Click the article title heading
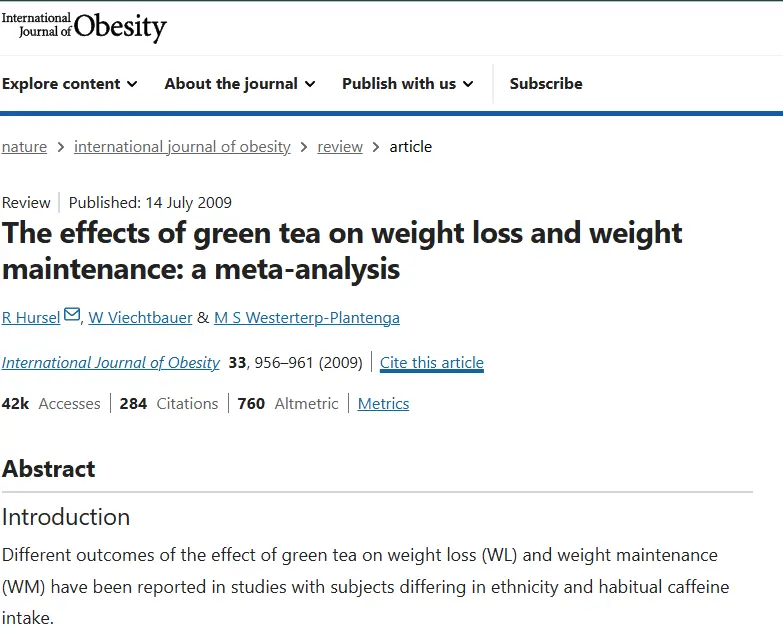783x630 pixels. 342,251
